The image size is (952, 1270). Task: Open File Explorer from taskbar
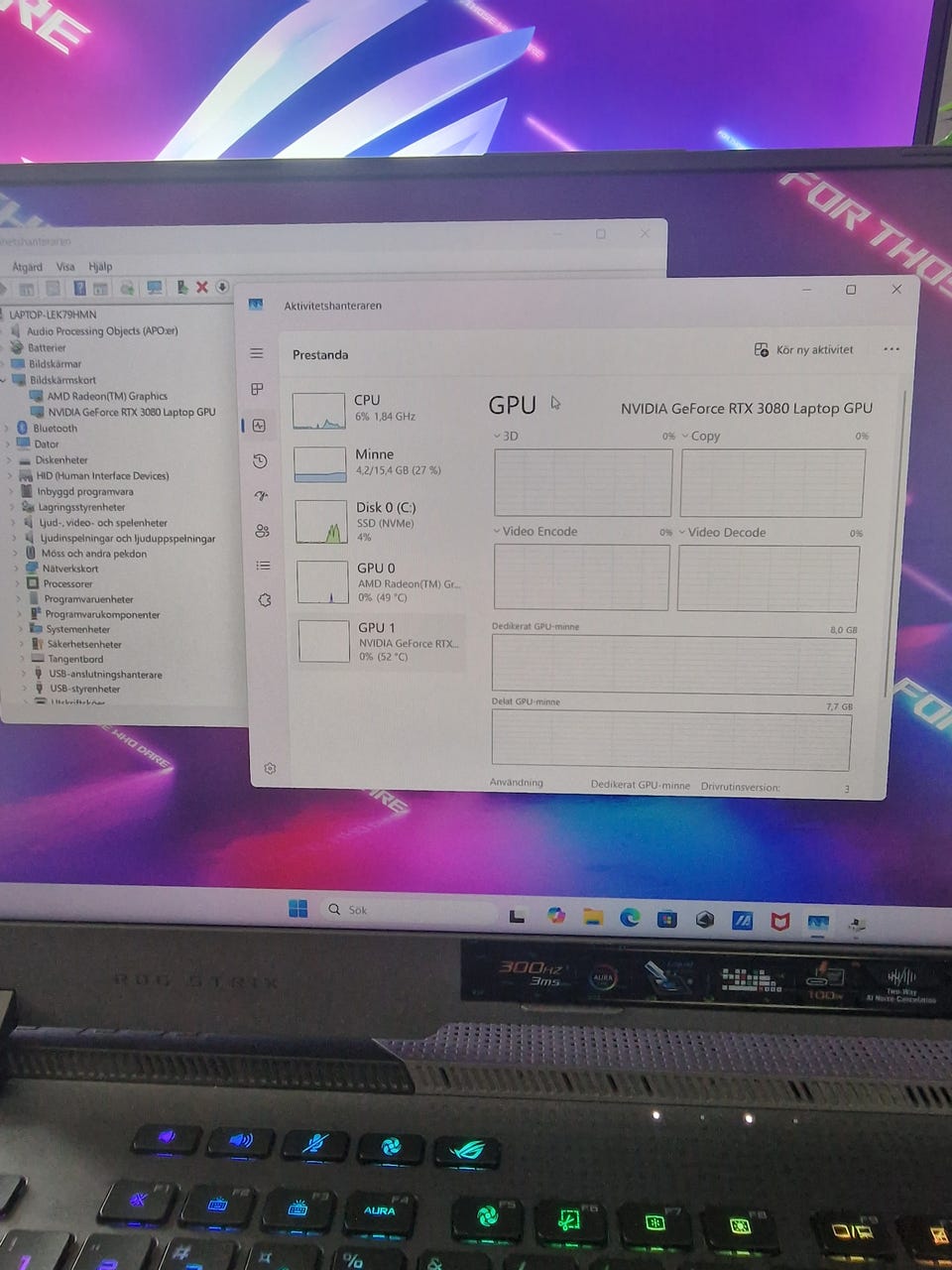pyautogui.click(x=593, y=917)
